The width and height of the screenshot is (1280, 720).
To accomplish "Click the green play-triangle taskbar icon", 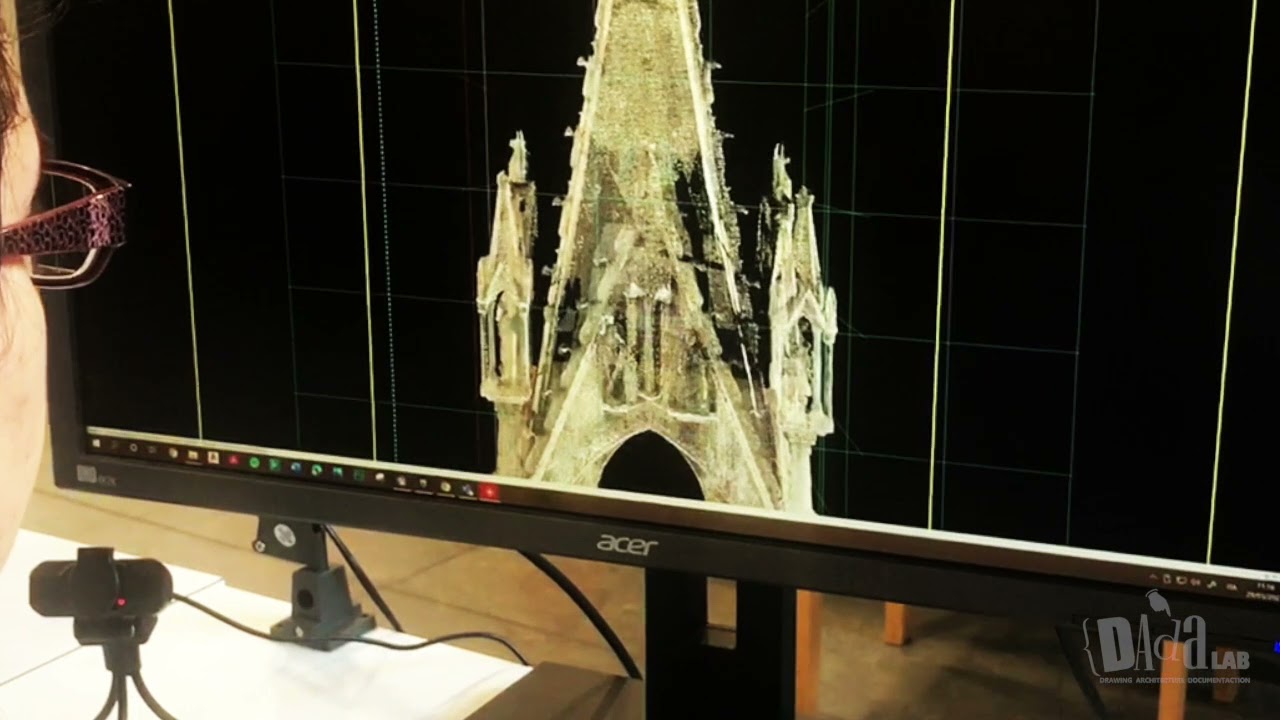I will pos(275,465).
